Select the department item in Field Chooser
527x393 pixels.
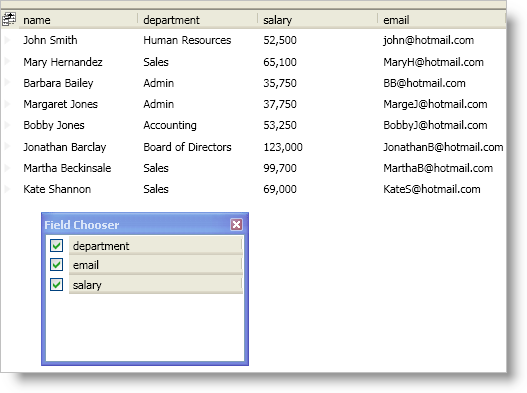(x=156, y=245)
